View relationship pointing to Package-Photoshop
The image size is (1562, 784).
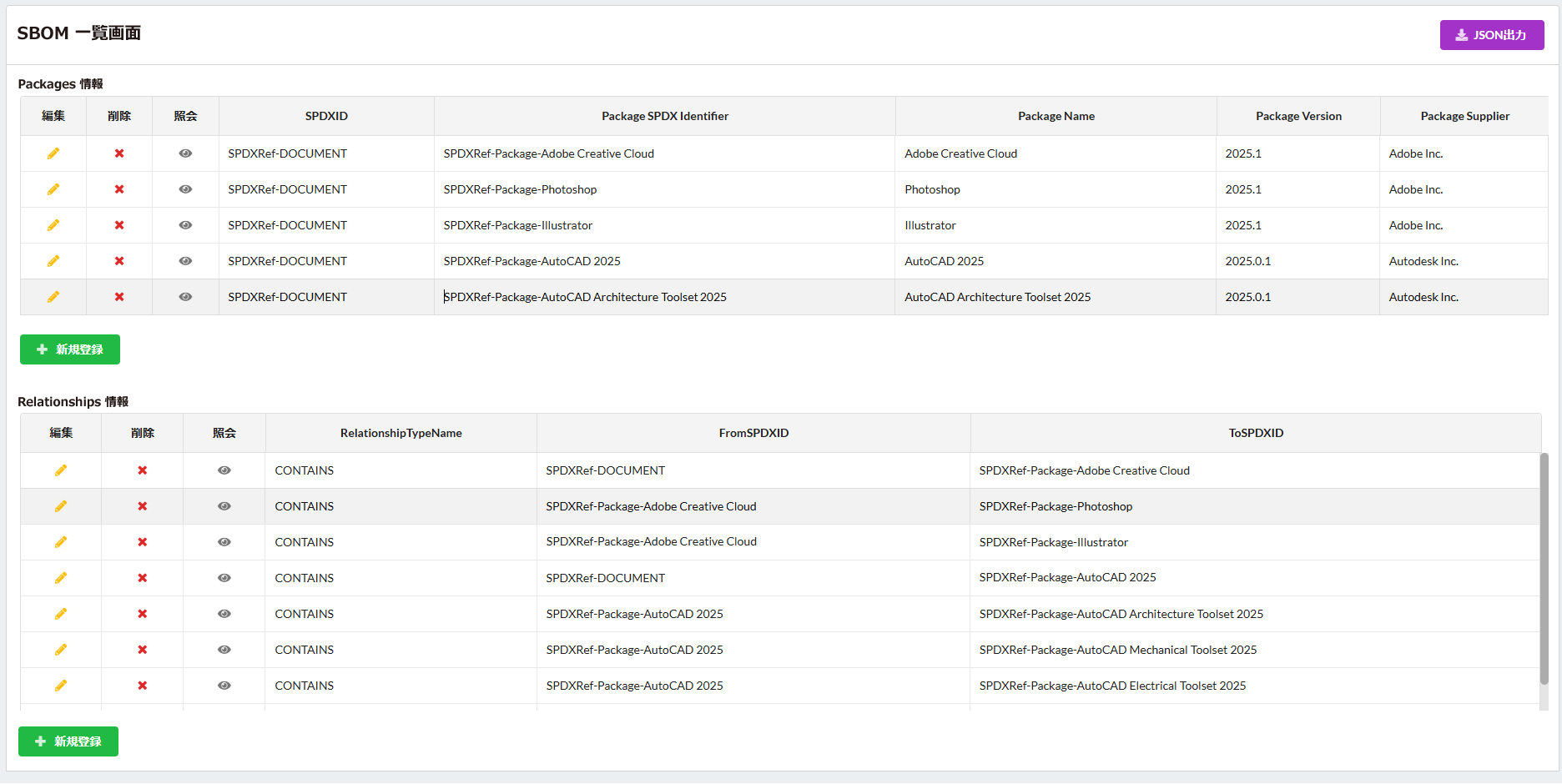pyautogui.click(x=224, y=506)
